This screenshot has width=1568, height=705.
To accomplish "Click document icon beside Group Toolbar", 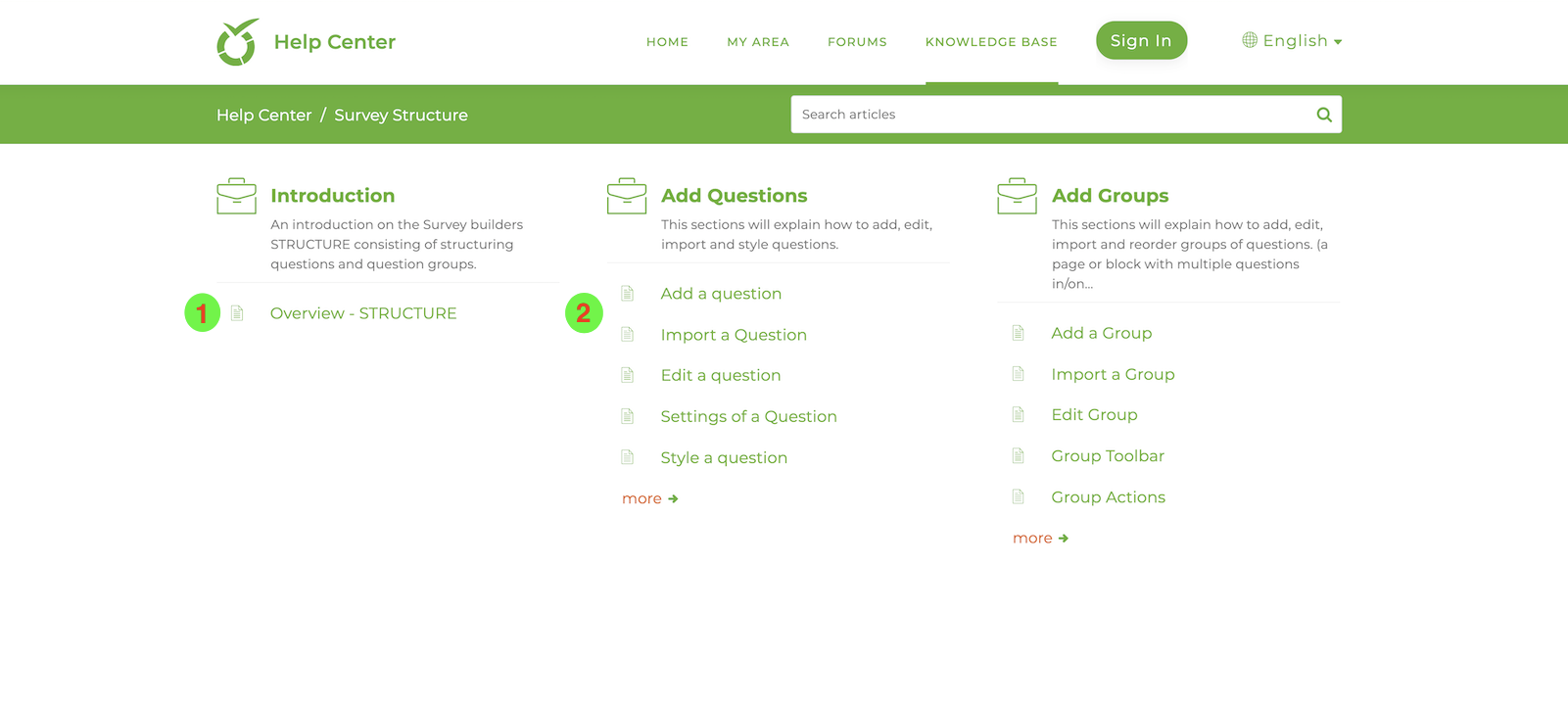I will click(x=1019, y=456).
